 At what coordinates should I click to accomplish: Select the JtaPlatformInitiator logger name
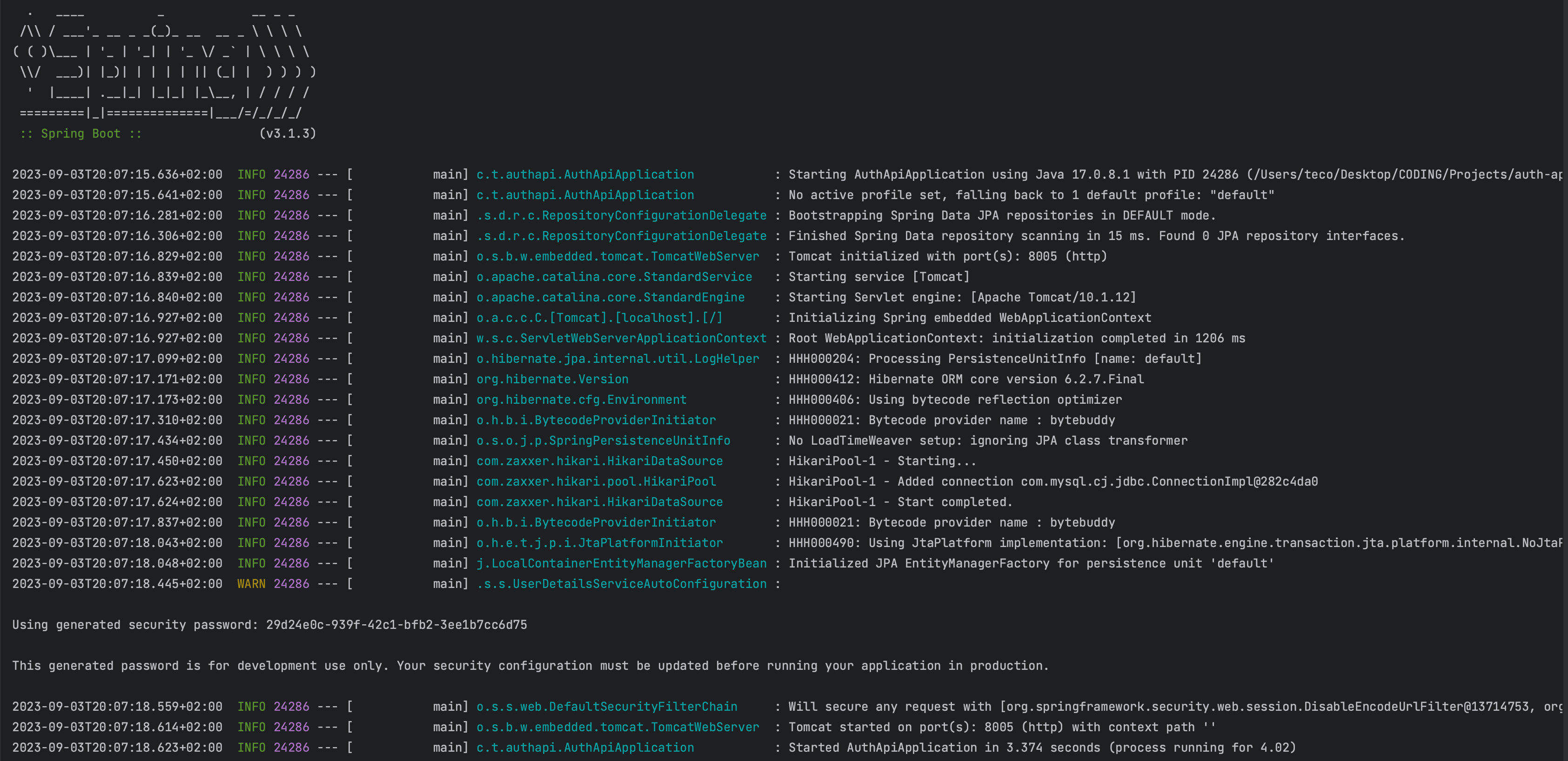[x=599, y=543]
